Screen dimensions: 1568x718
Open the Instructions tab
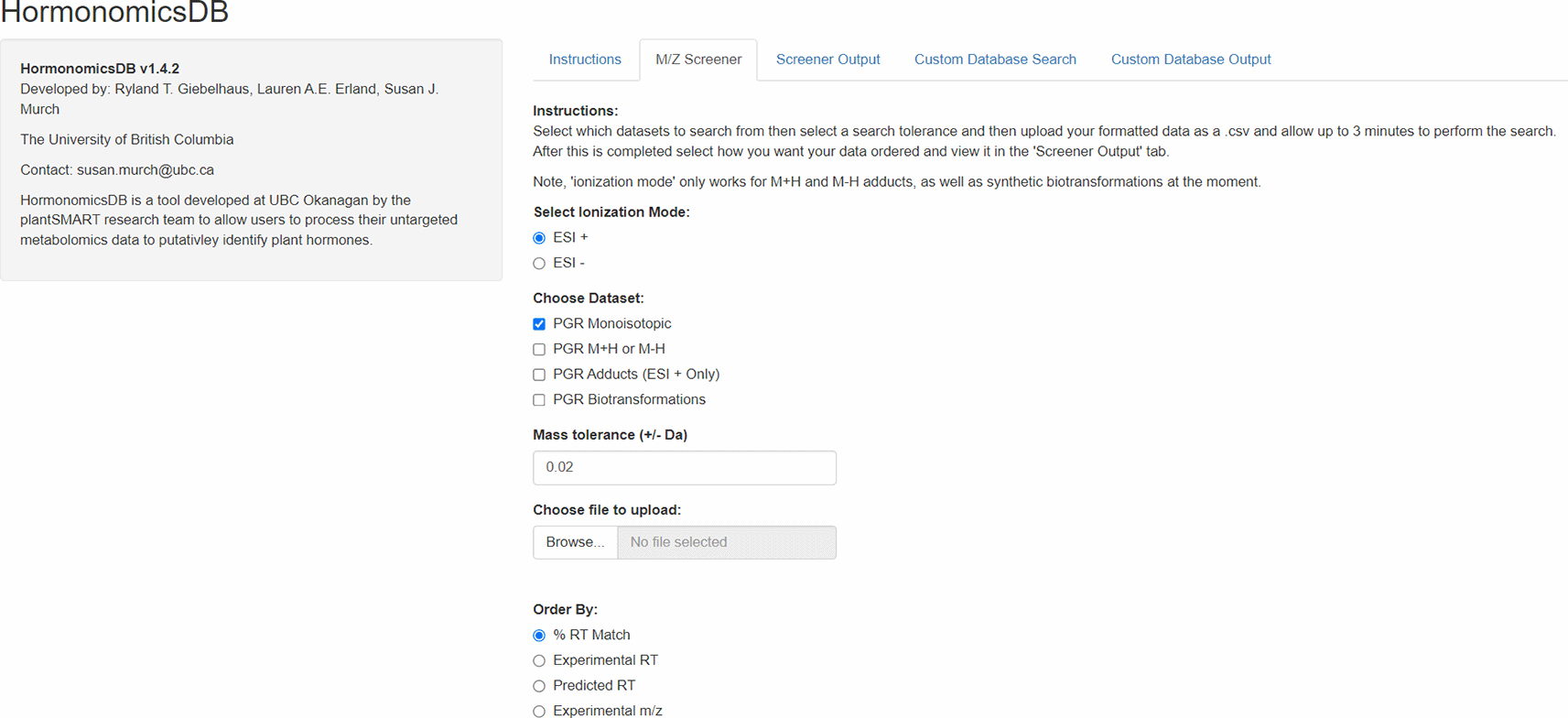[x=584, y=60]
